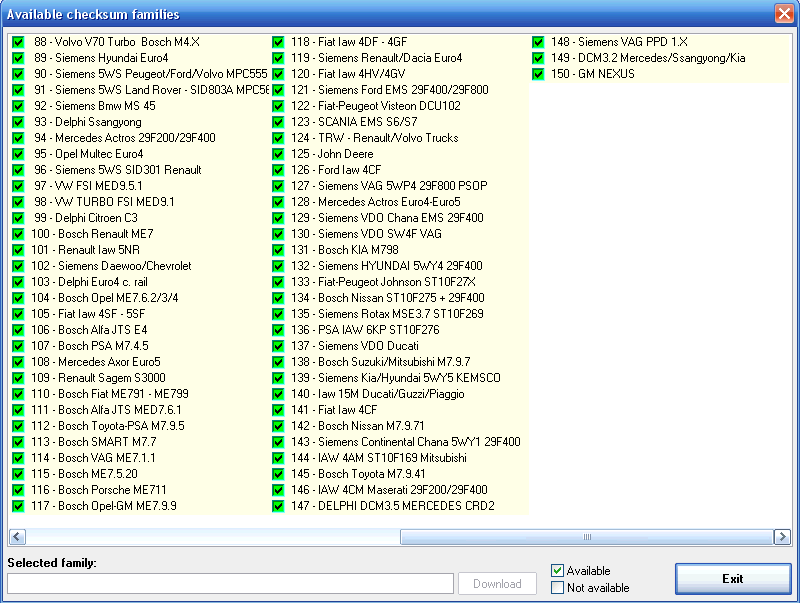Uncheck 150 - GM NEXUS checkbox
Screen dimensions: 800x603
click(x=538, y=74)
